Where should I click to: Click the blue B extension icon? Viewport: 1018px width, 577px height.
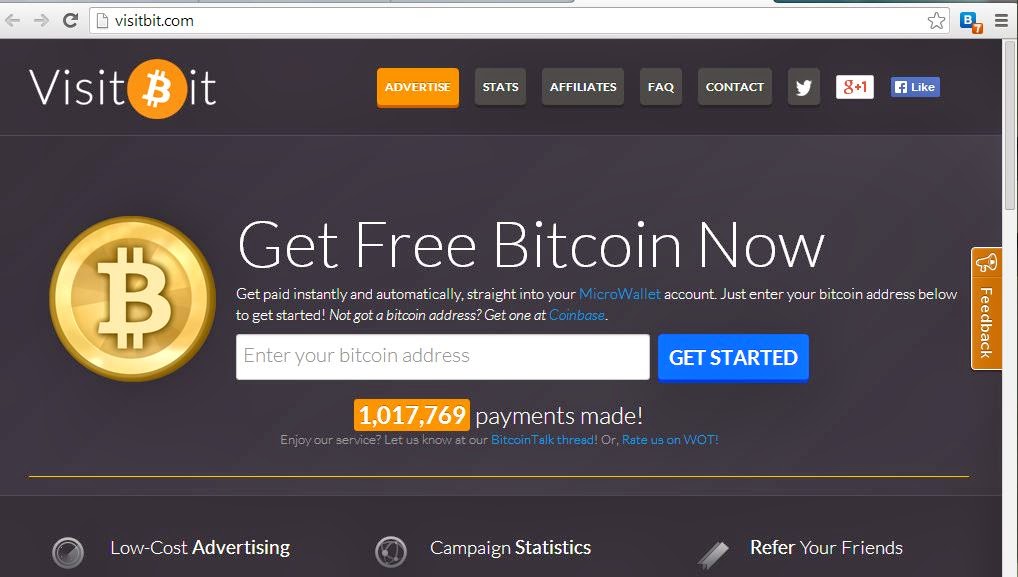971,22
